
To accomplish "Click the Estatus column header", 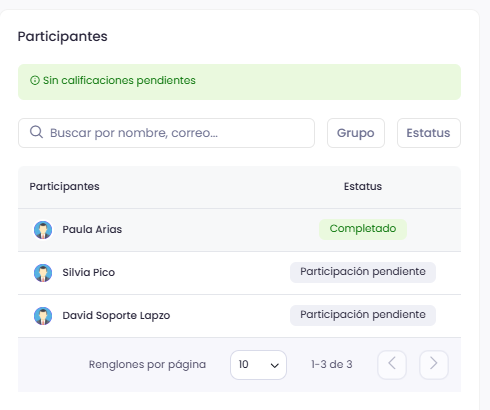I will pyautogui.click(x=363, y=186).
